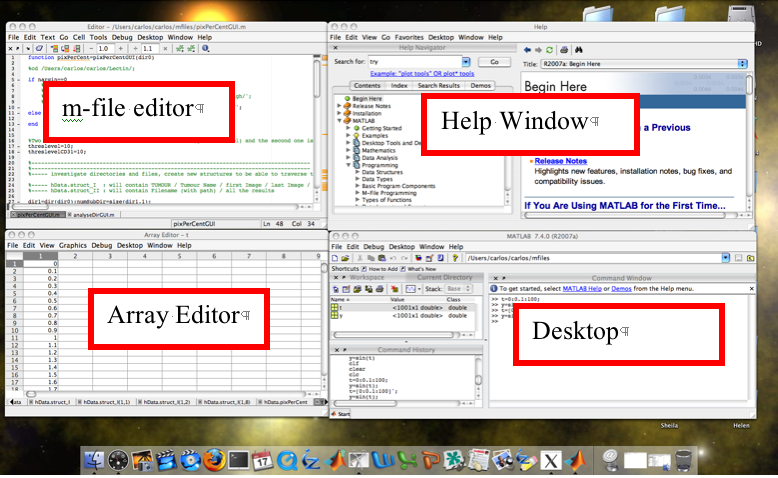The image size is (778, 478).
Task: Click the Import data icon in Workspace toolbar
Action: tap(357, 289)
